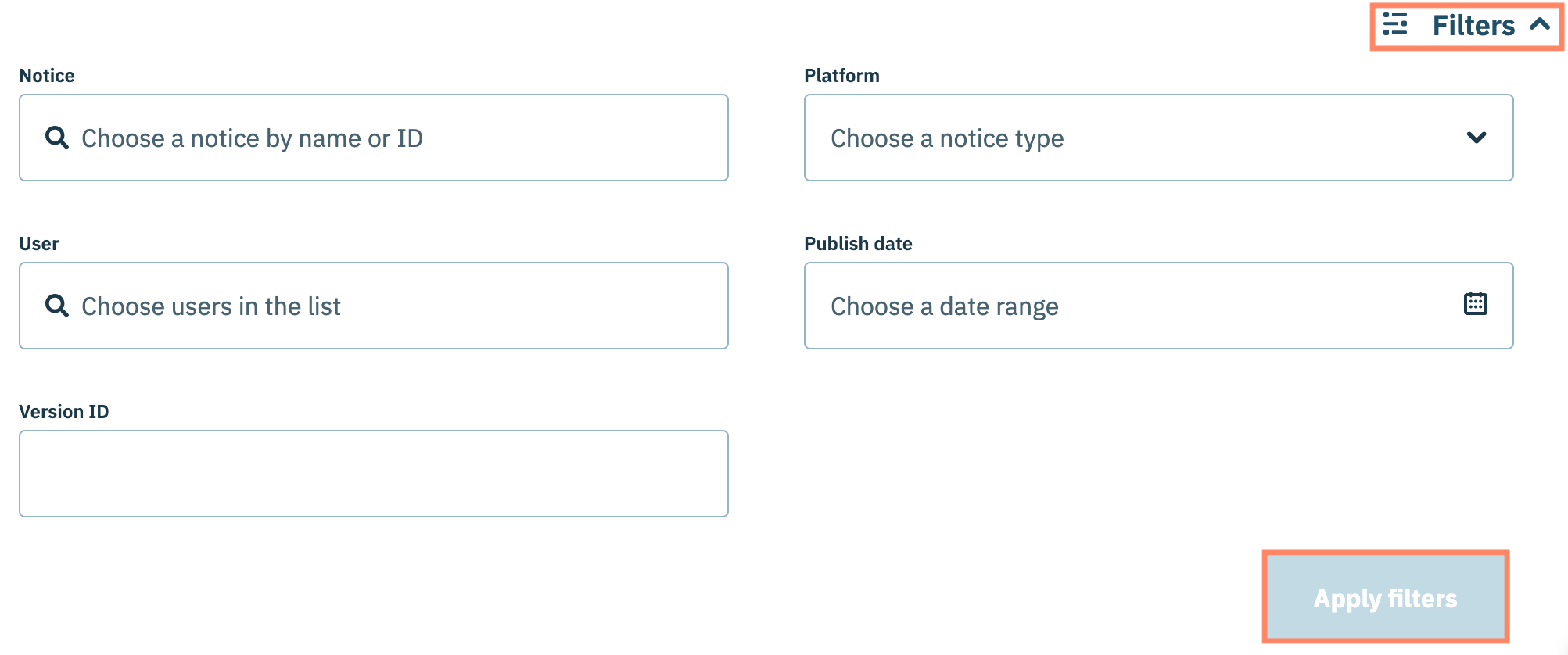Click the User field label
The width and height of the screenshot is (1568, 655).
tap(39, 244)
